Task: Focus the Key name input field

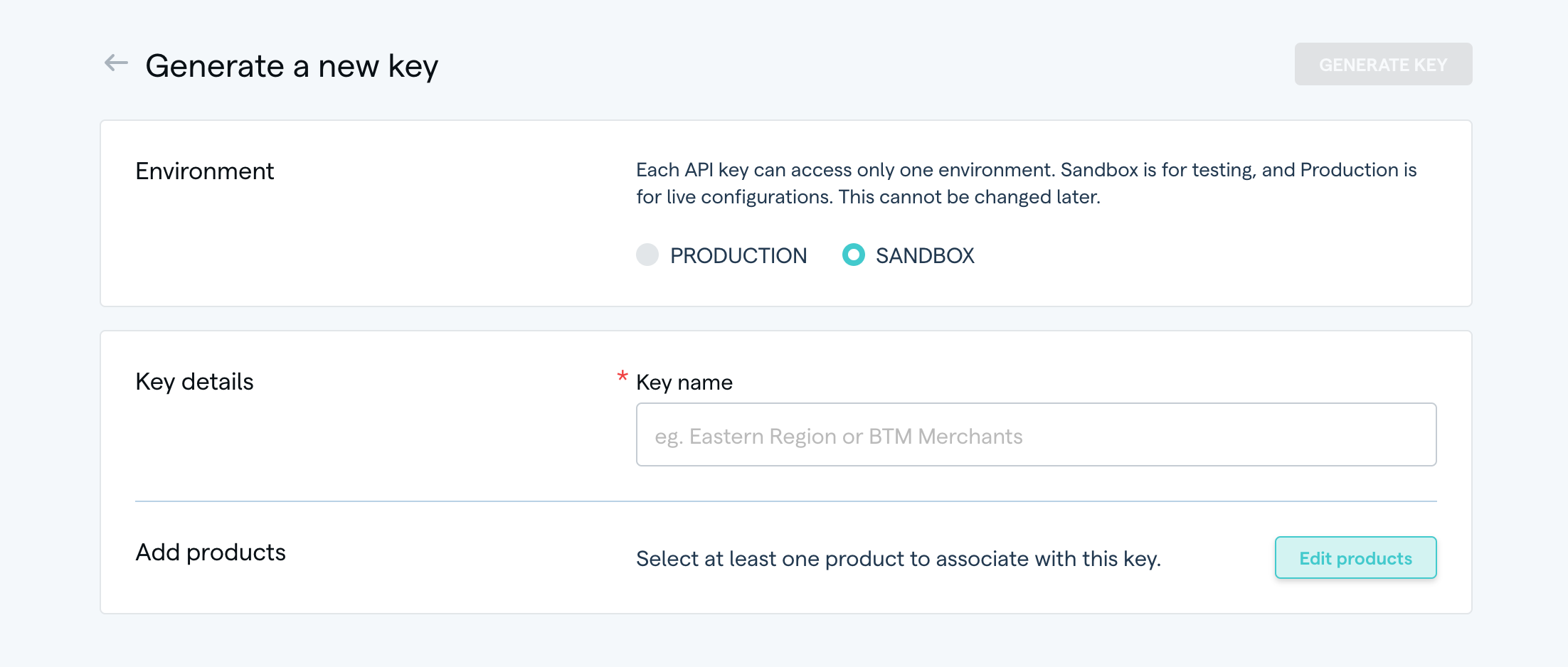Action: (x=1035, y=435)
